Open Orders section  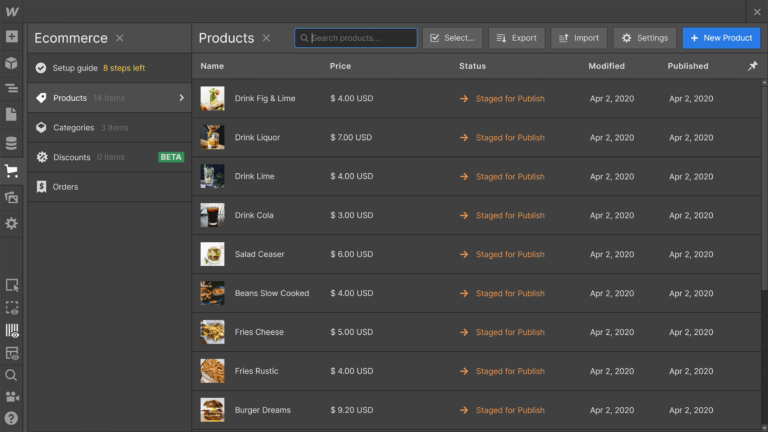[x=109, y=187]
